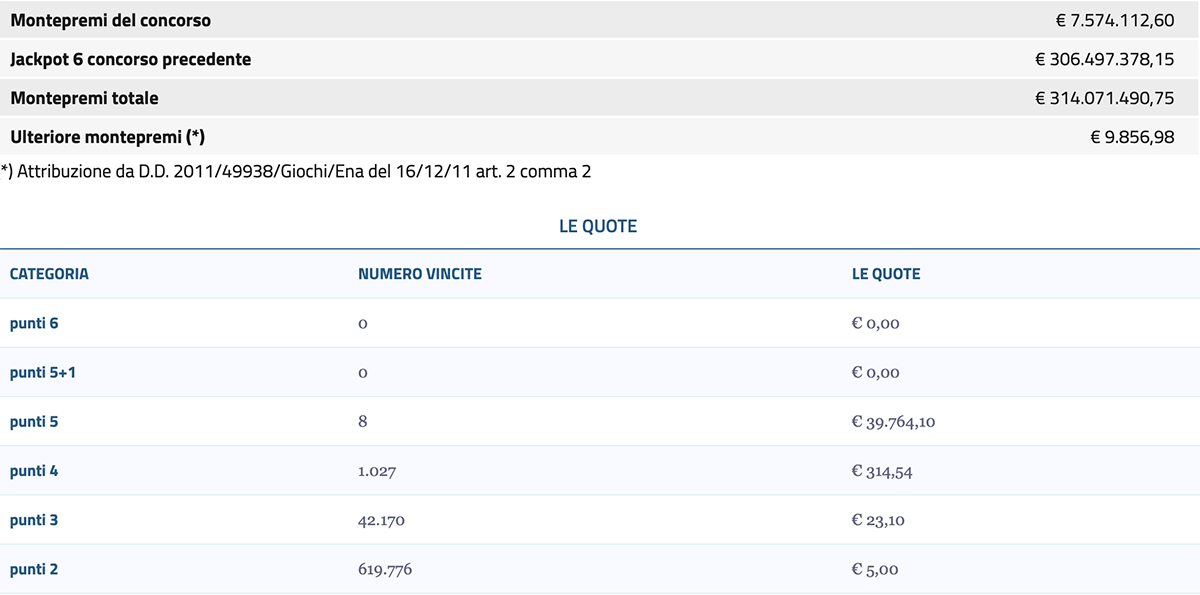Screen dimensions: 1200x595
Task: Select the € 306.497.378,15 jackpot value
Action: [x=1104, y=59]
